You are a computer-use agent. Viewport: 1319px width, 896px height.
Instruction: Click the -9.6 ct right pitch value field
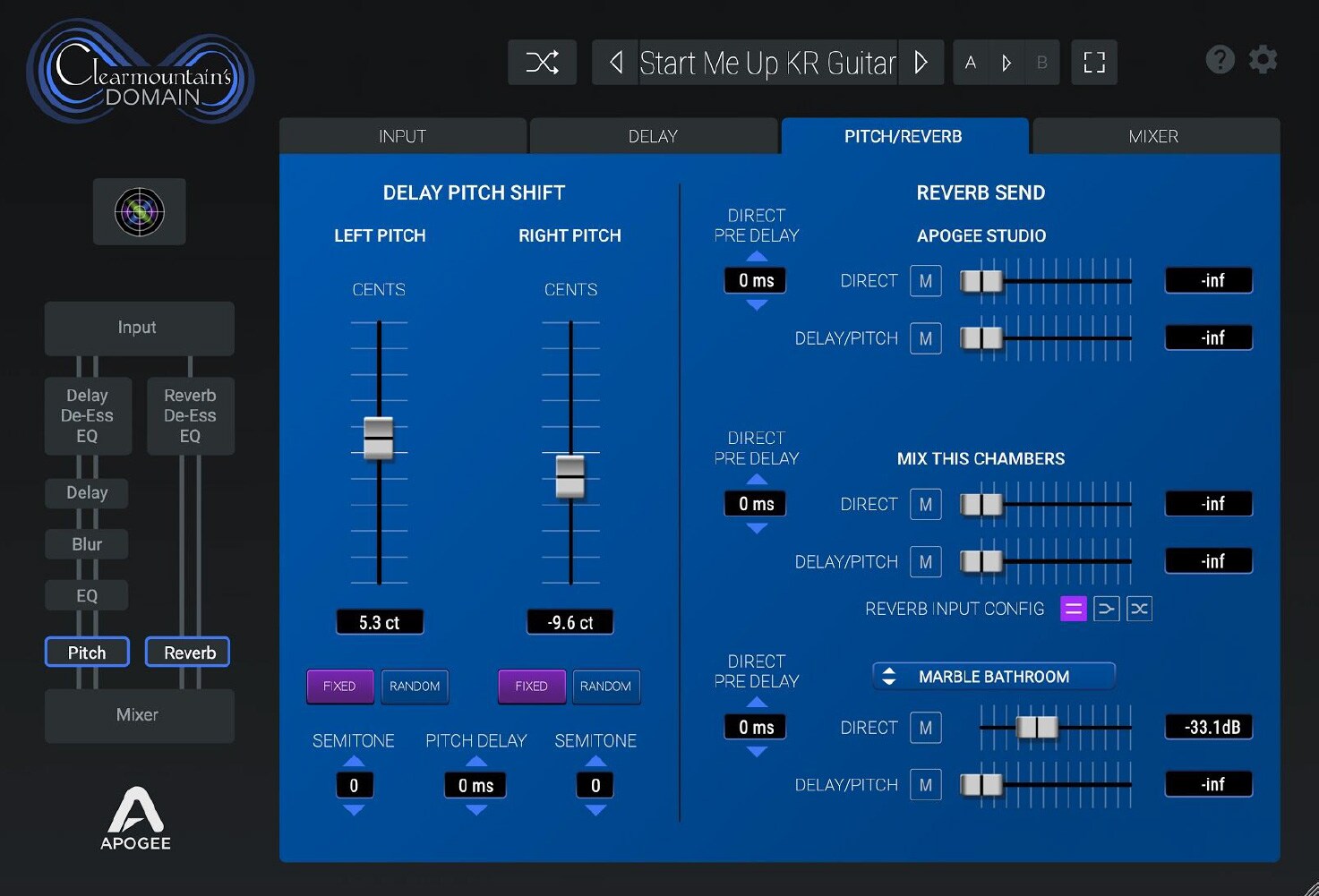(570, 622)
